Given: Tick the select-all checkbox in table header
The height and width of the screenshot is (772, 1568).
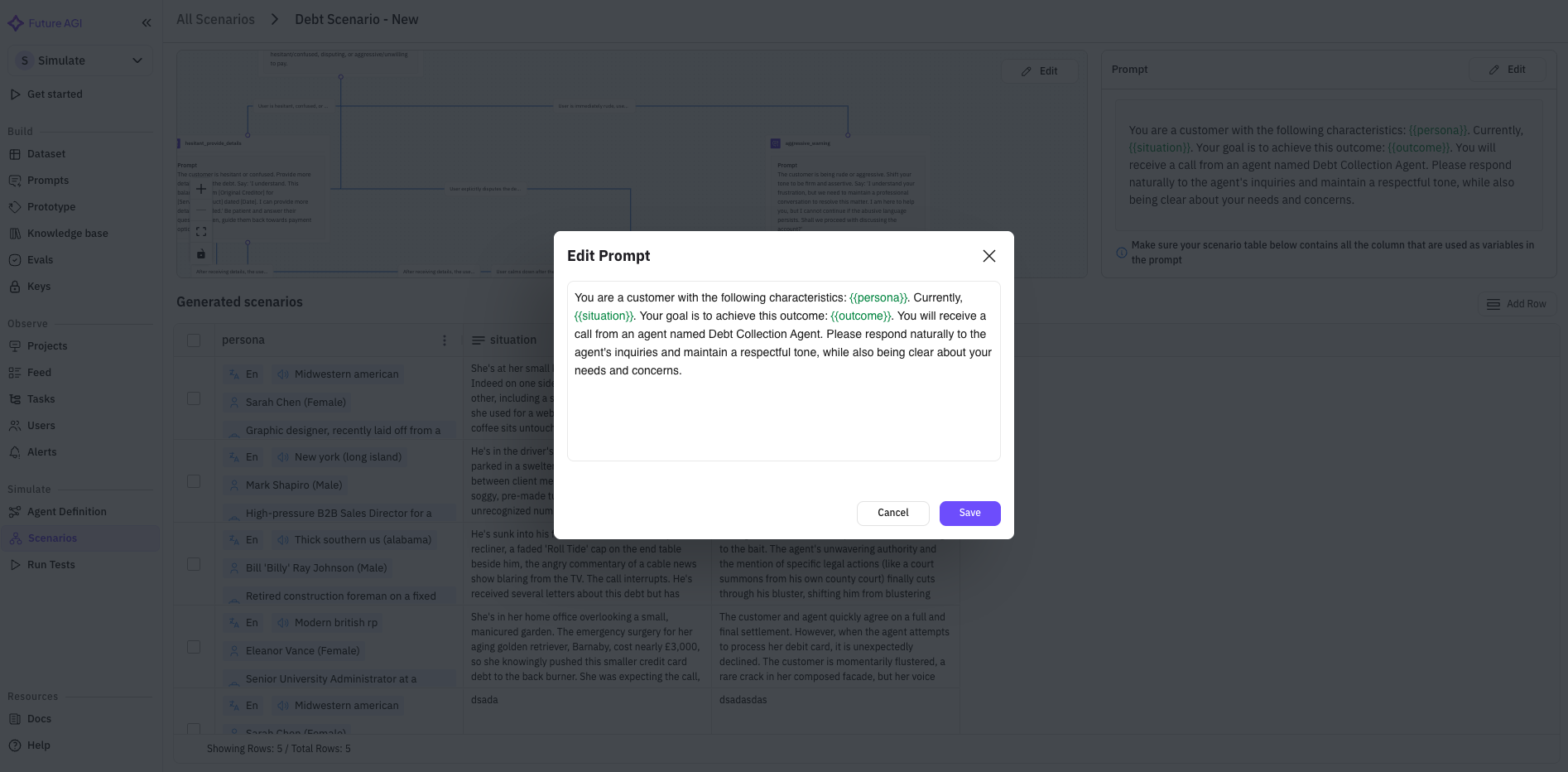Looking at the screenshot, I should pos(194,340).
